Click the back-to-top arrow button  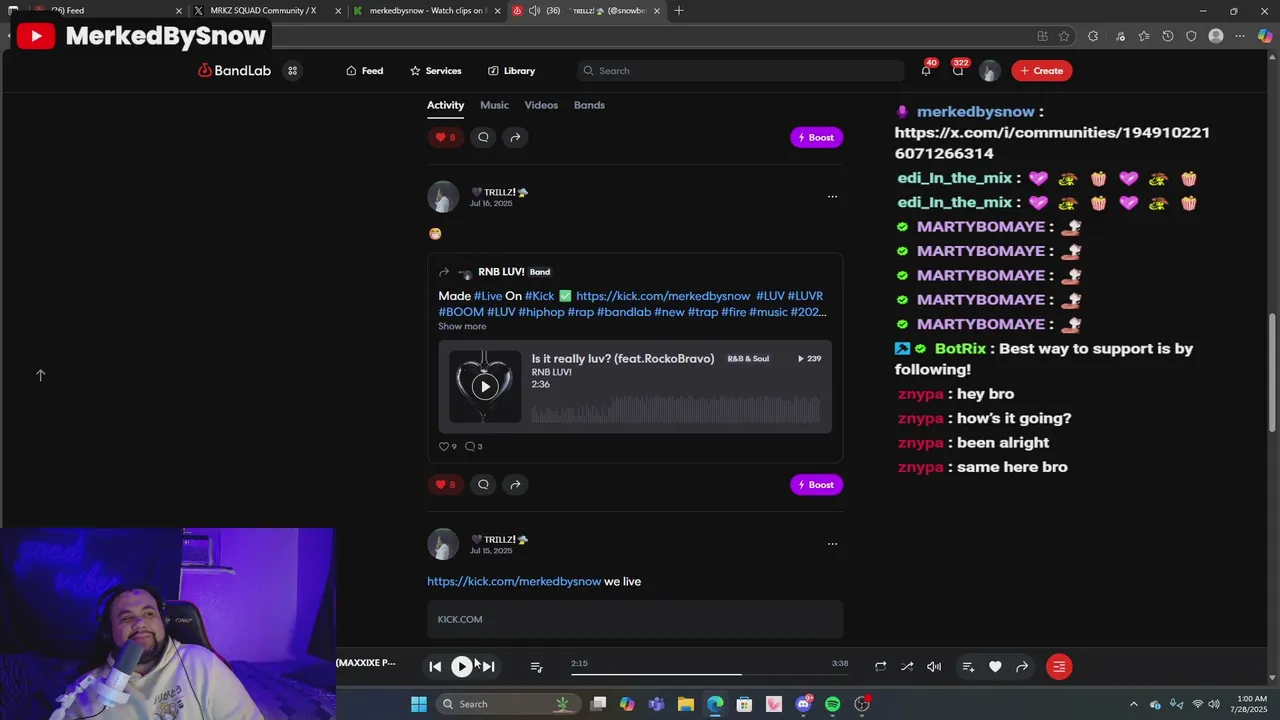(41, 375)
